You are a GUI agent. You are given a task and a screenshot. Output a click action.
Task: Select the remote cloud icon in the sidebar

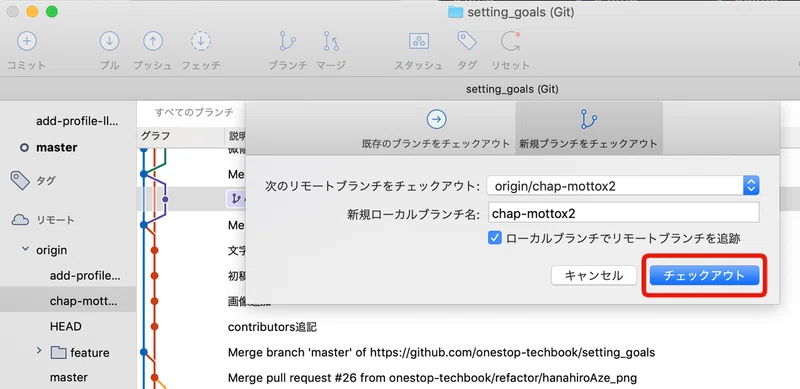pos(20,220)
